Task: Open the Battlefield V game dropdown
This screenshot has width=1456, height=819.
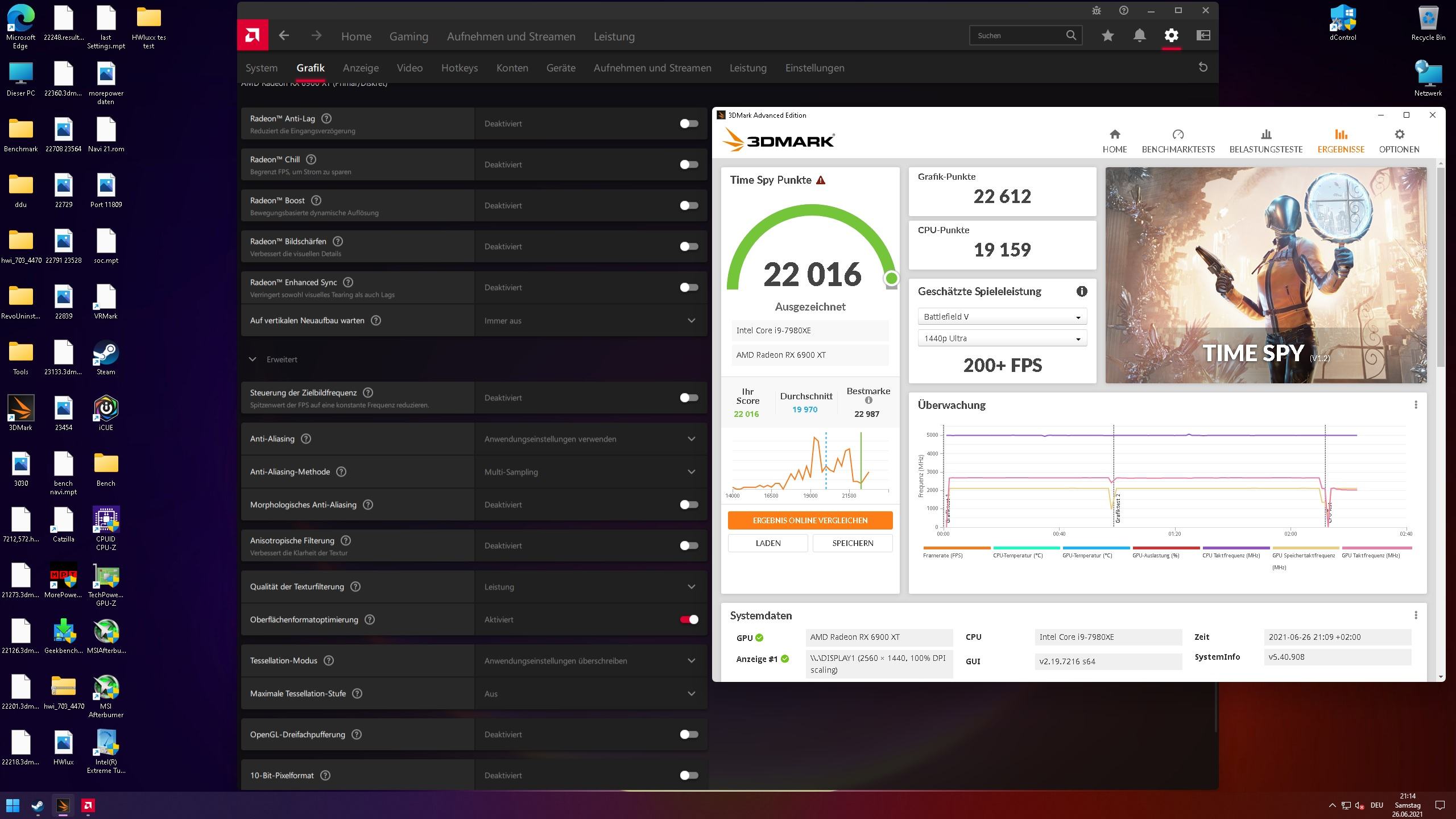Action: [x=1002, y=317]
